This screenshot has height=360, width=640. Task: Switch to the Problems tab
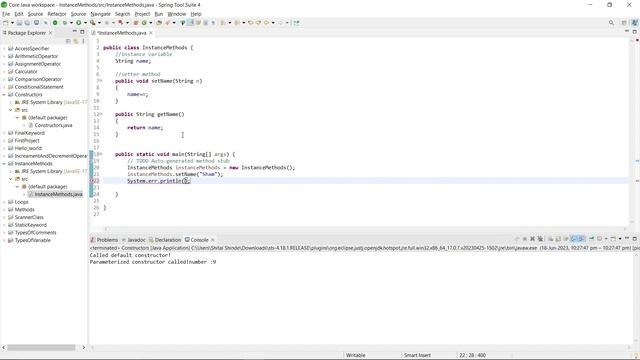tap(104, 240)
